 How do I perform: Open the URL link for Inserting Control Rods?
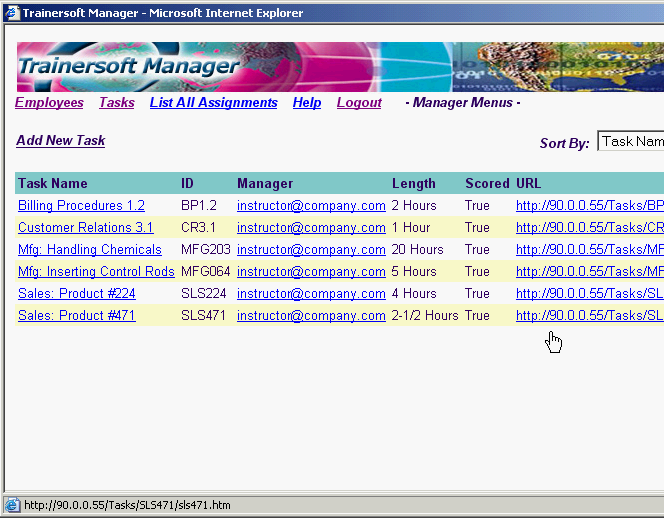[589, 271]
